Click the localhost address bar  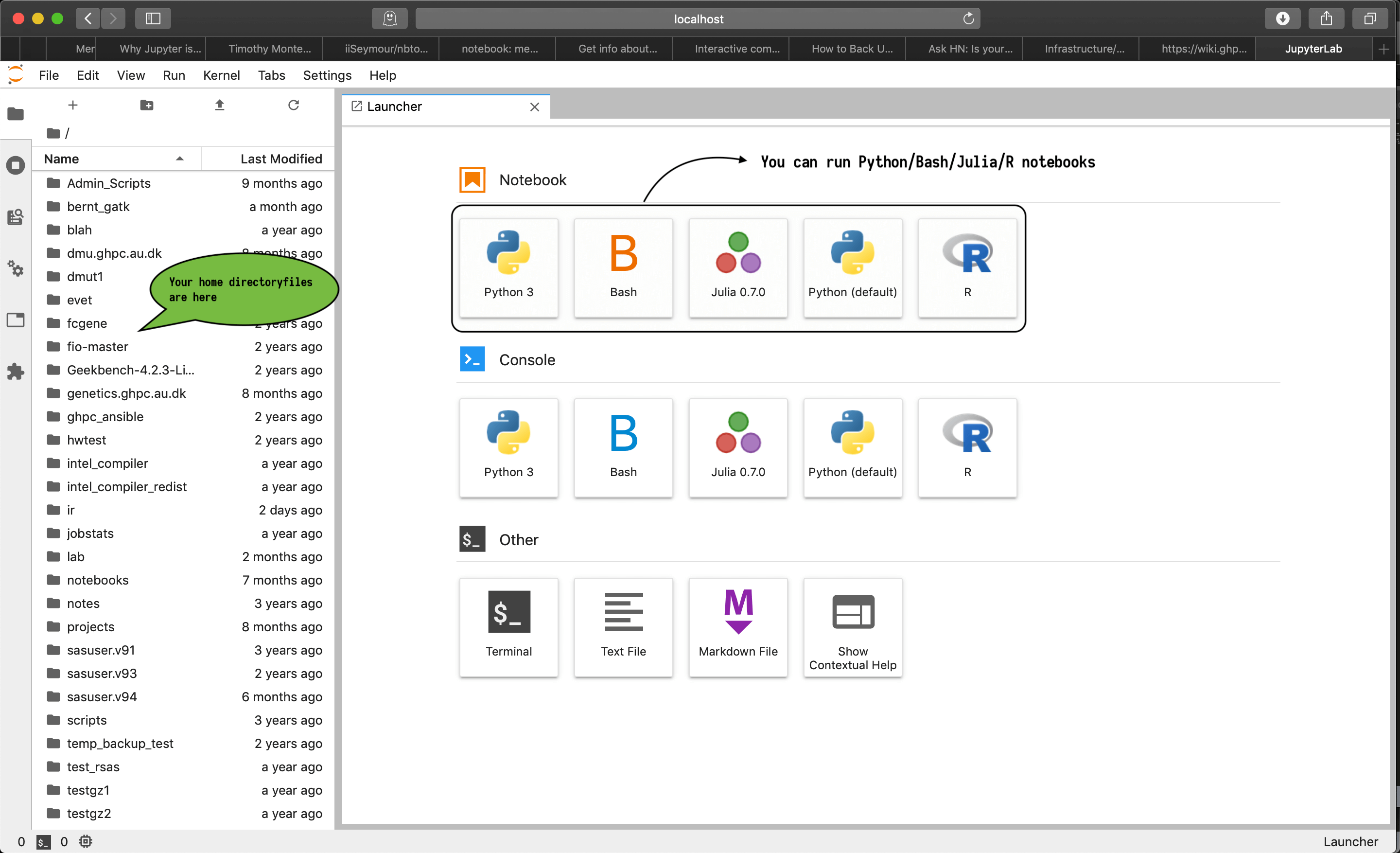pyautogui.click(x=698, y=19)
